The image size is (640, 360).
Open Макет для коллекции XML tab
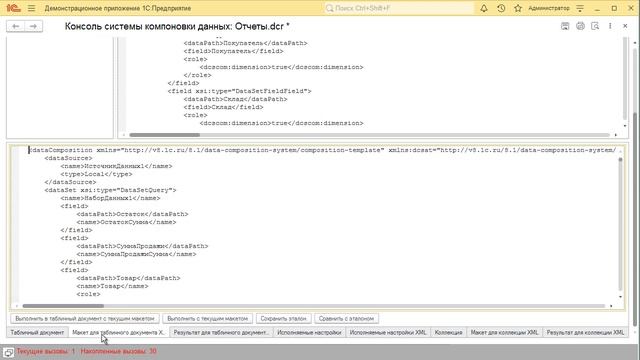(x=504, y=333)
